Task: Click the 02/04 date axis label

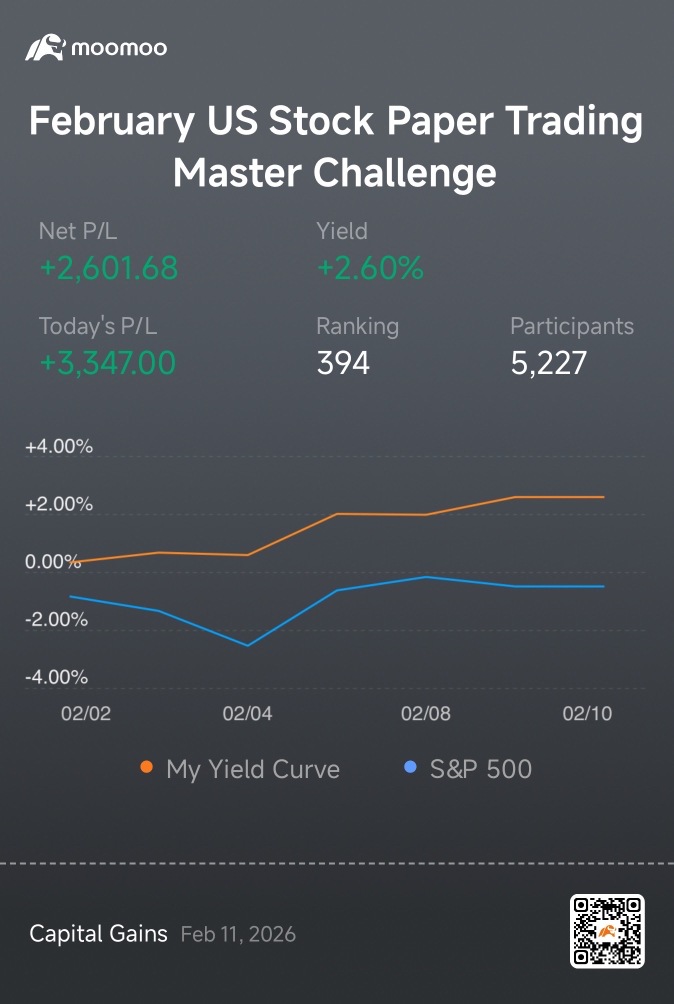Action: click(247, 713)
